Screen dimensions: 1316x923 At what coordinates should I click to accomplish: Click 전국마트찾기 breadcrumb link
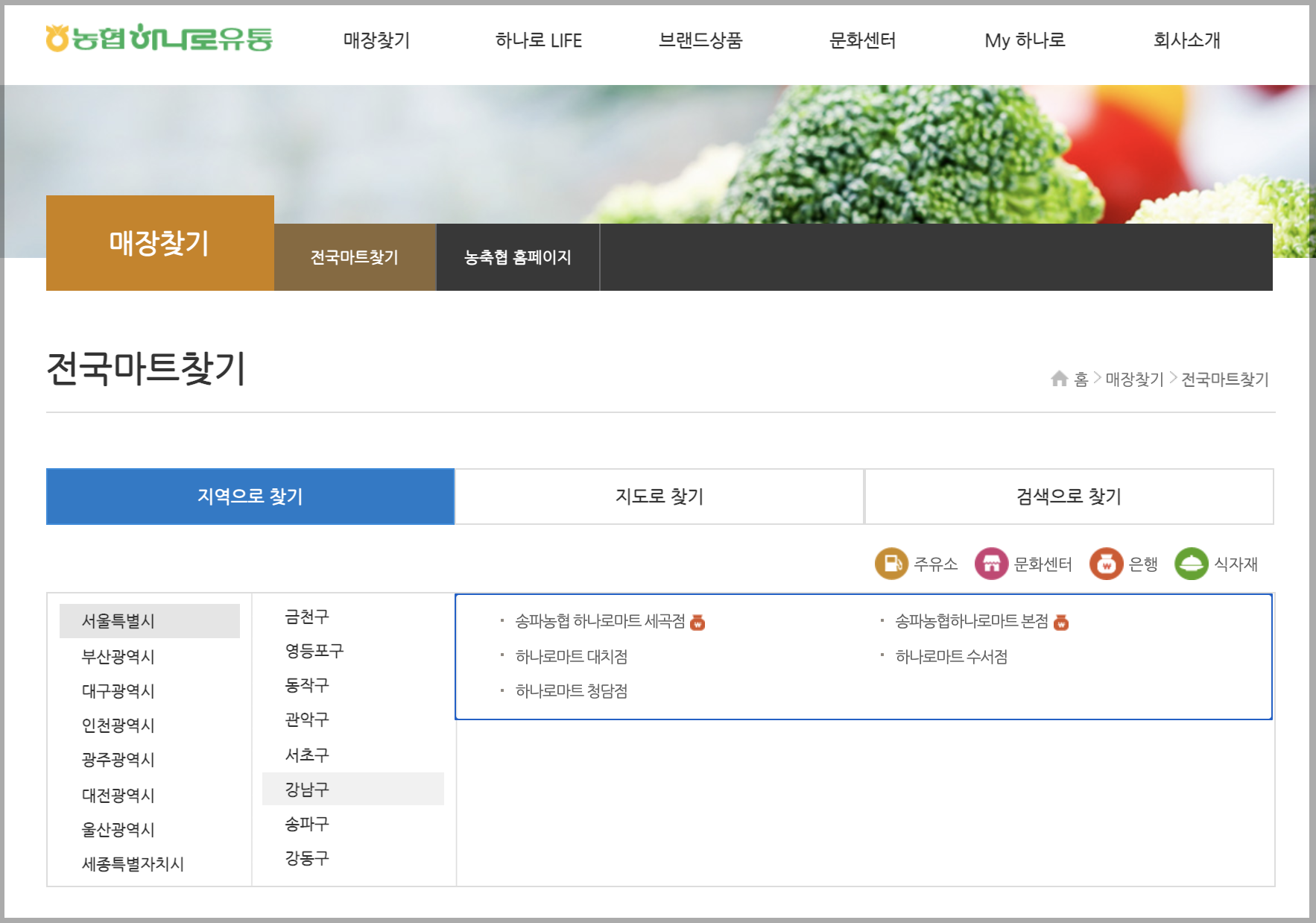pyautogui.click(x=1225, y=379)
